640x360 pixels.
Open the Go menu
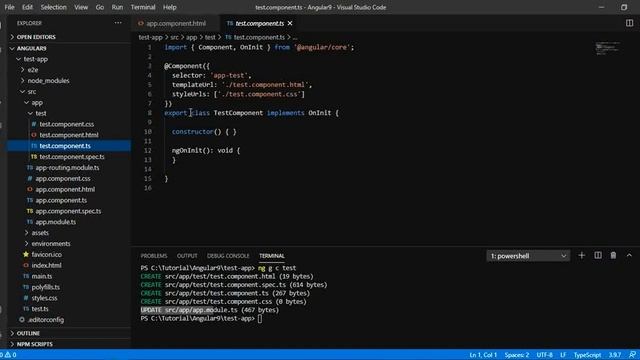click(x=100, y=7)
